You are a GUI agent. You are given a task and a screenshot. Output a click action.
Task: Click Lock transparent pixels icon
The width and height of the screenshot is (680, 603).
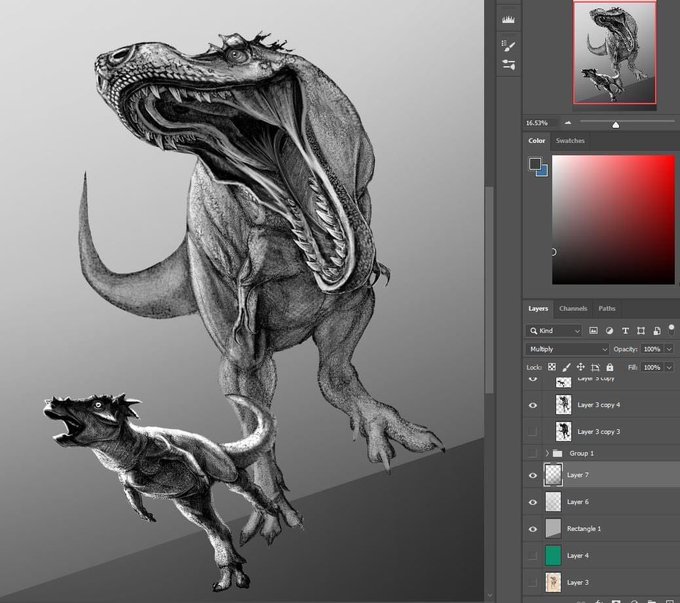552,367
